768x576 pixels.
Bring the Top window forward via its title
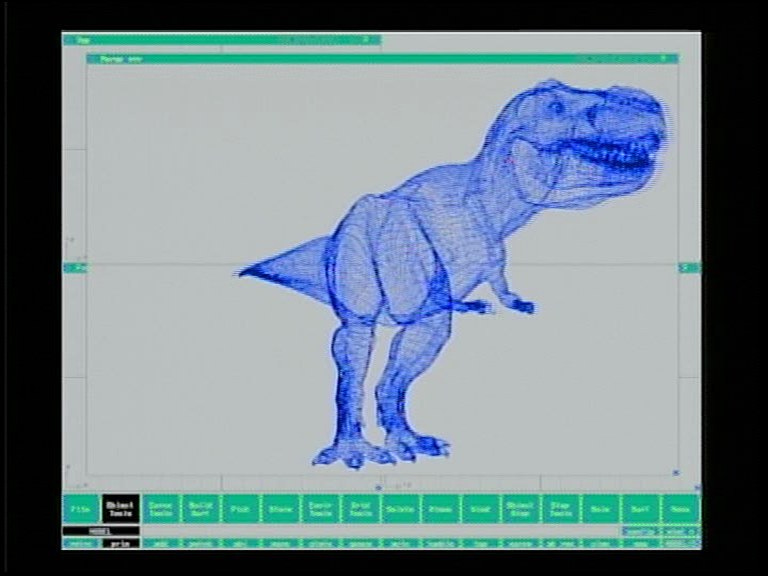(221, 40)
